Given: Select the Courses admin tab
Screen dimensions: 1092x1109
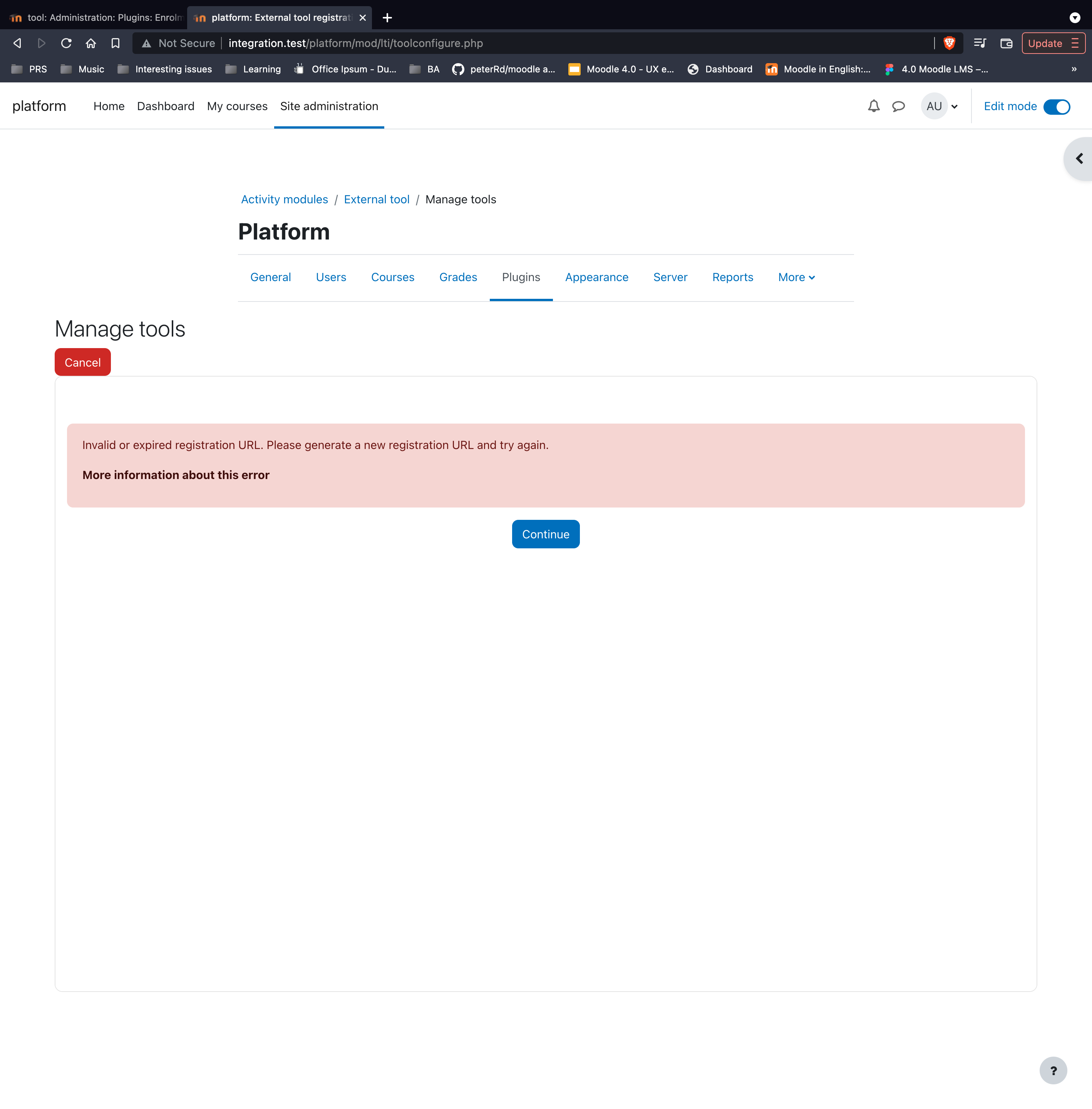Looking at the screenshot, I should pos(393,277).
